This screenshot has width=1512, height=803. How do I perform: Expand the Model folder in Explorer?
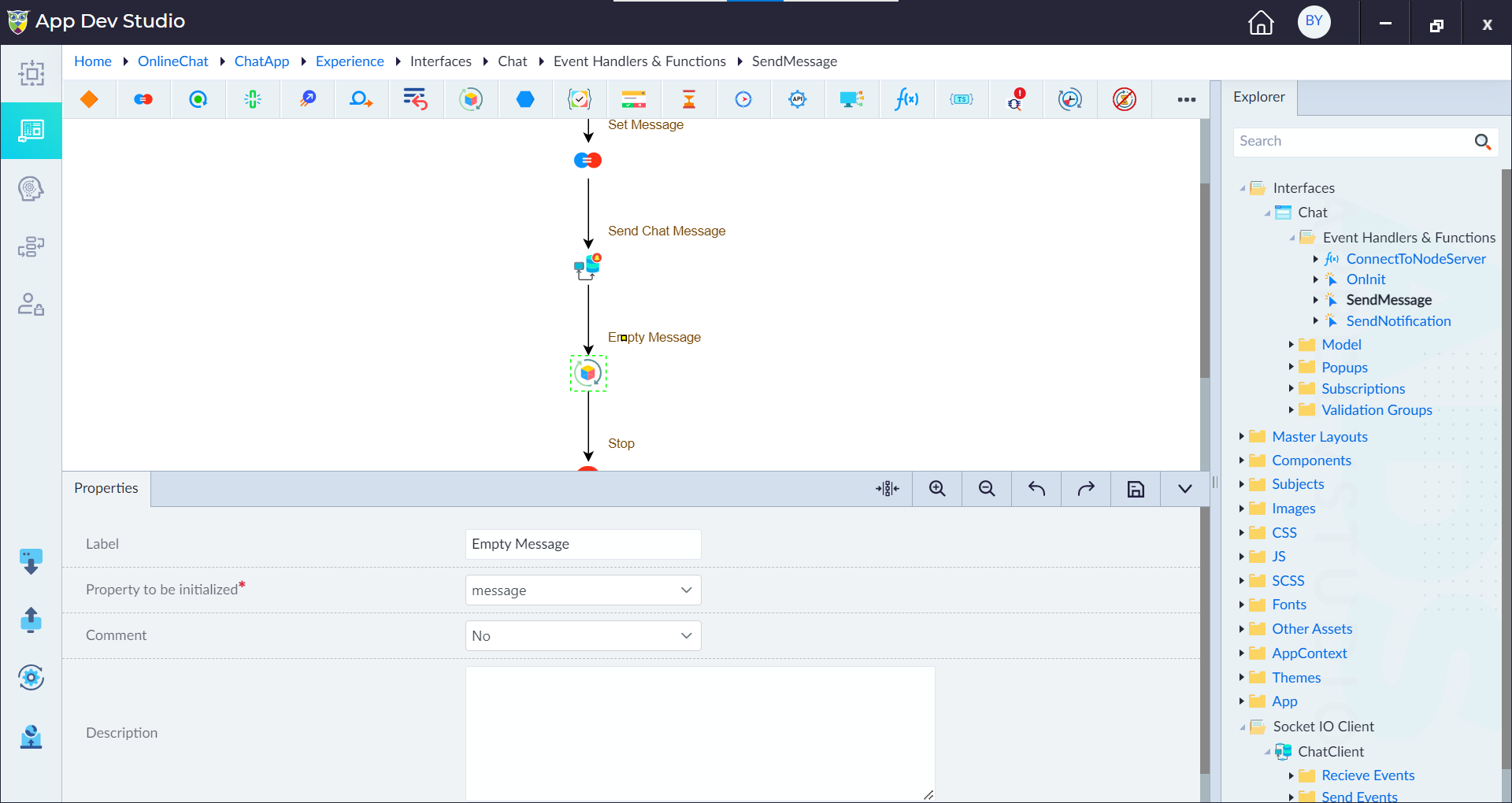pos(1291,345)
